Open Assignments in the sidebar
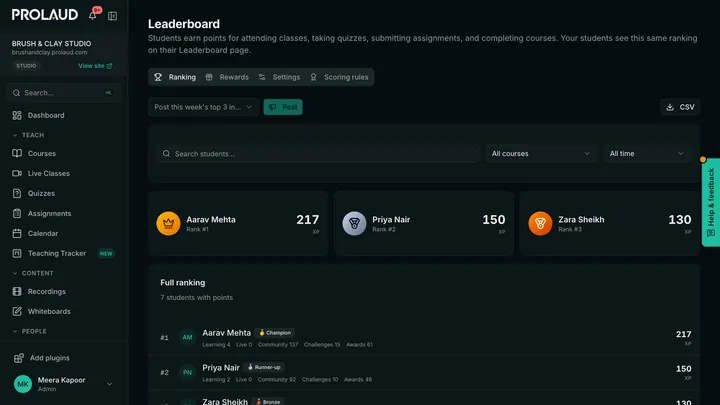 (x=64, y=214)
